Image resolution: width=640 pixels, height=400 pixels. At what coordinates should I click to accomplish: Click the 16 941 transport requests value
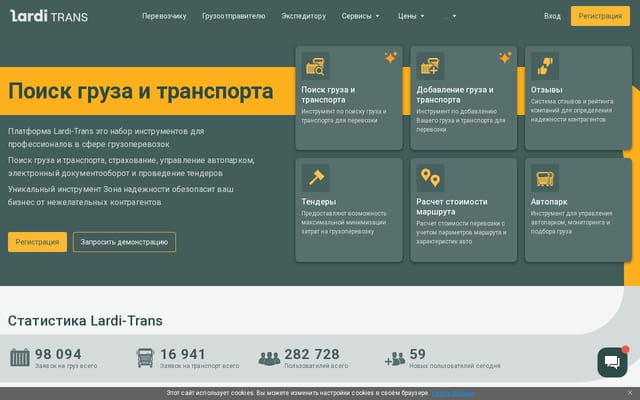pos(183,354)
